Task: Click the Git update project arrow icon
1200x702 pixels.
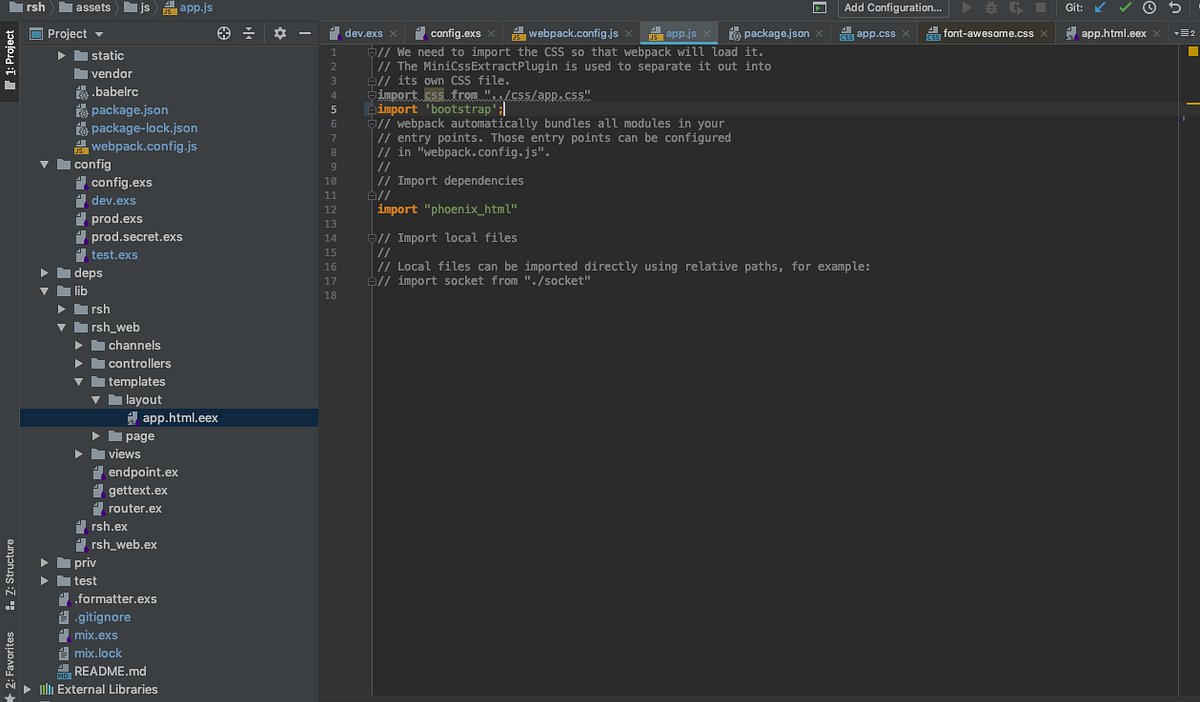Action: [x=1101, y=8]
